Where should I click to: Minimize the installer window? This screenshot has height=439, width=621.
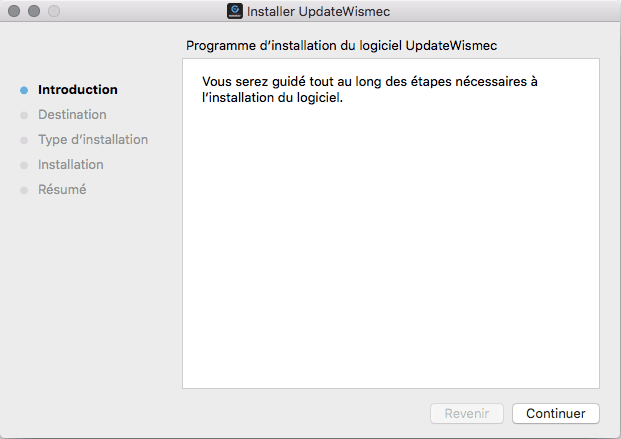click(x=34, y=11)
